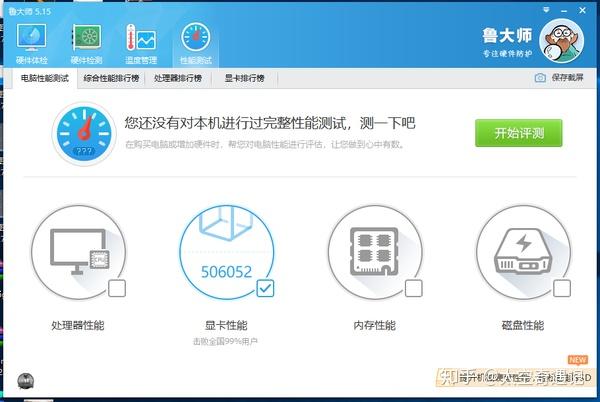Switch to the 处理器排行榜 tab
The height and width of the screenshot is (402, 600).
pos(178,78)
